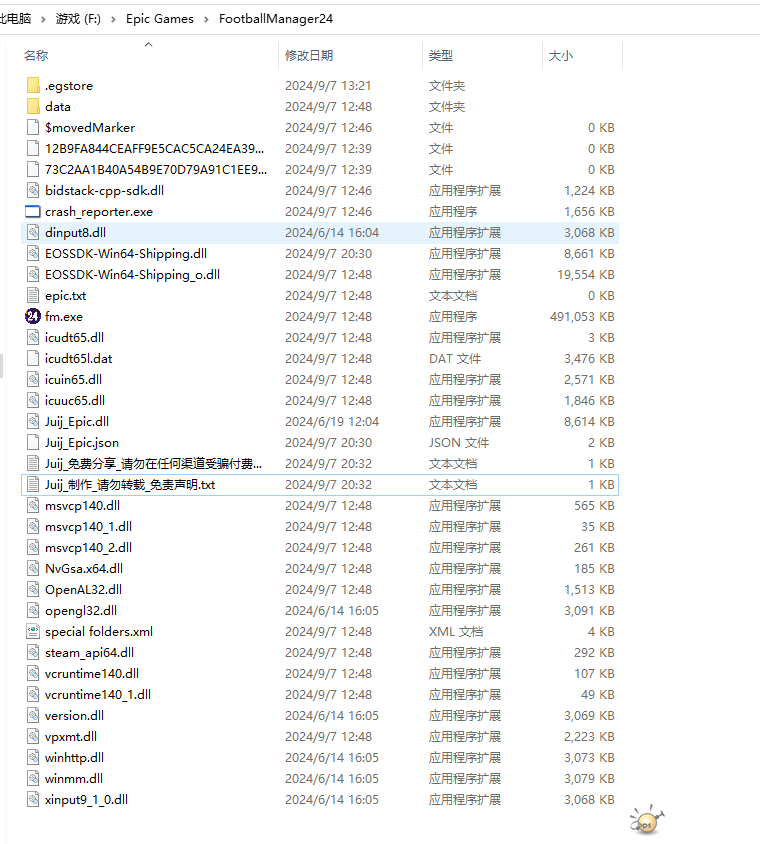The height and width of the screenshot is (844, 760).
Task: Sort files by the 类型 column header
Action: click(441, 55)
